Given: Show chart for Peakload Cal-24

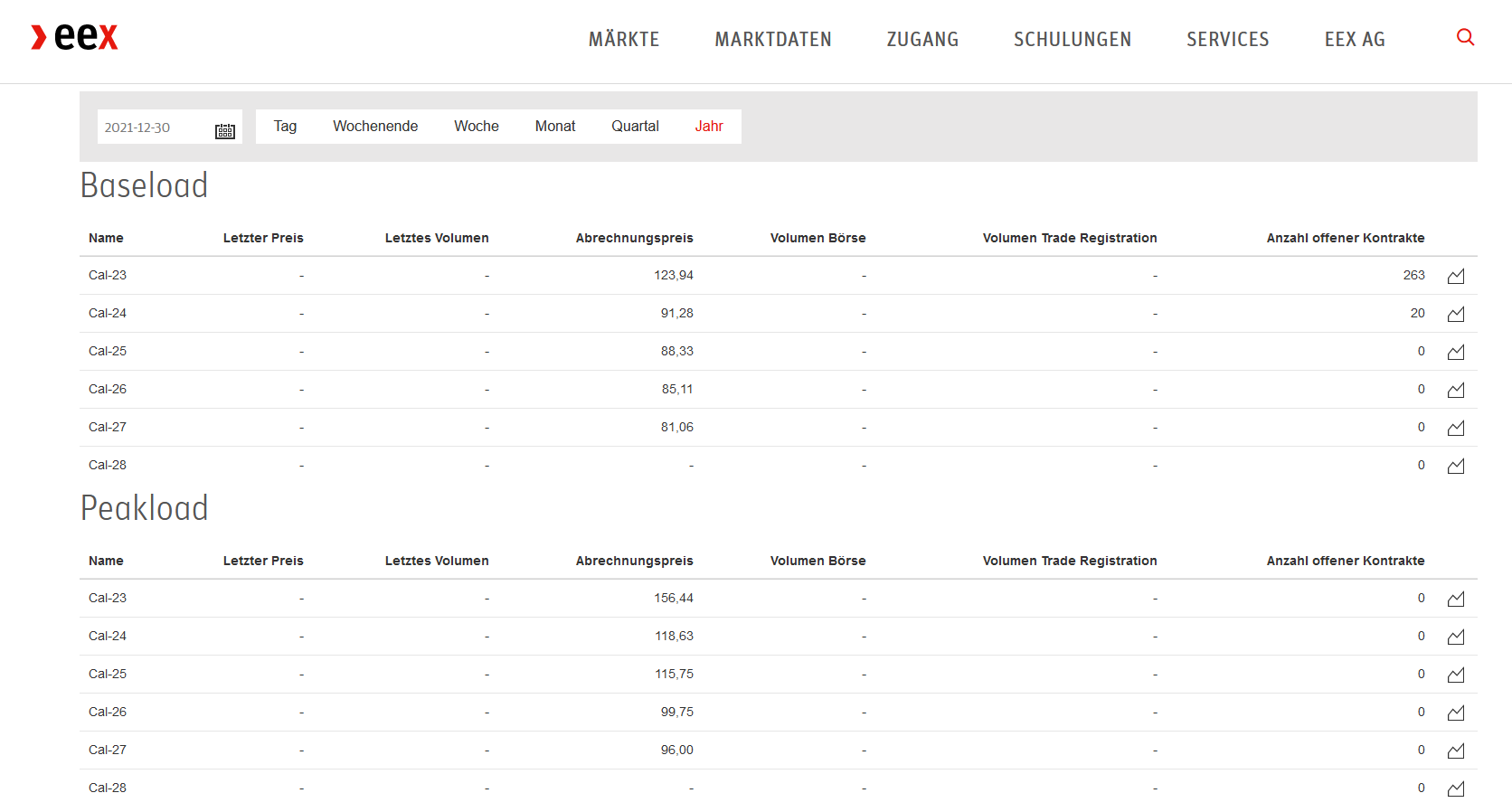Looking at the screenshot, I should click(1456, 637).
